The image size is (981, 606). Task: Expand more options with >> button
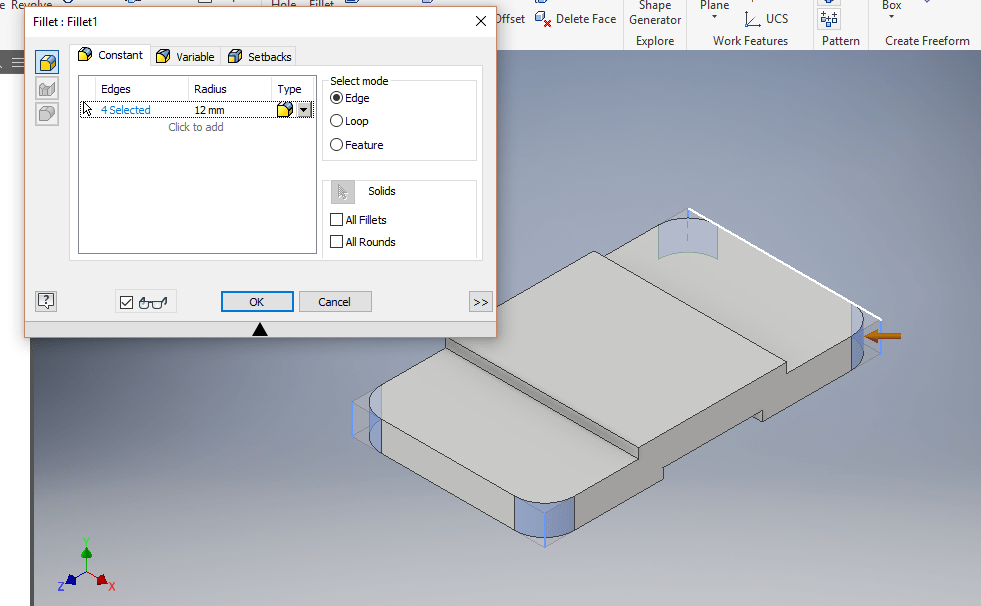click(x=480, y=302)
